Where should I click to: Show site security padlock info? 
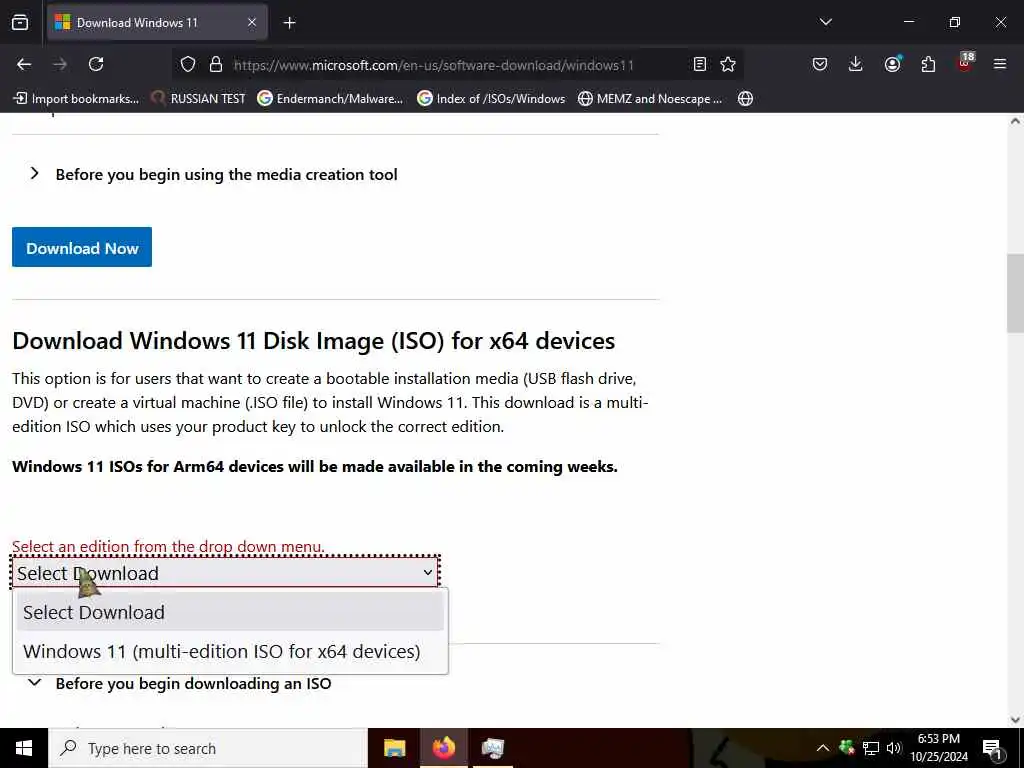(x=216, y=64)
